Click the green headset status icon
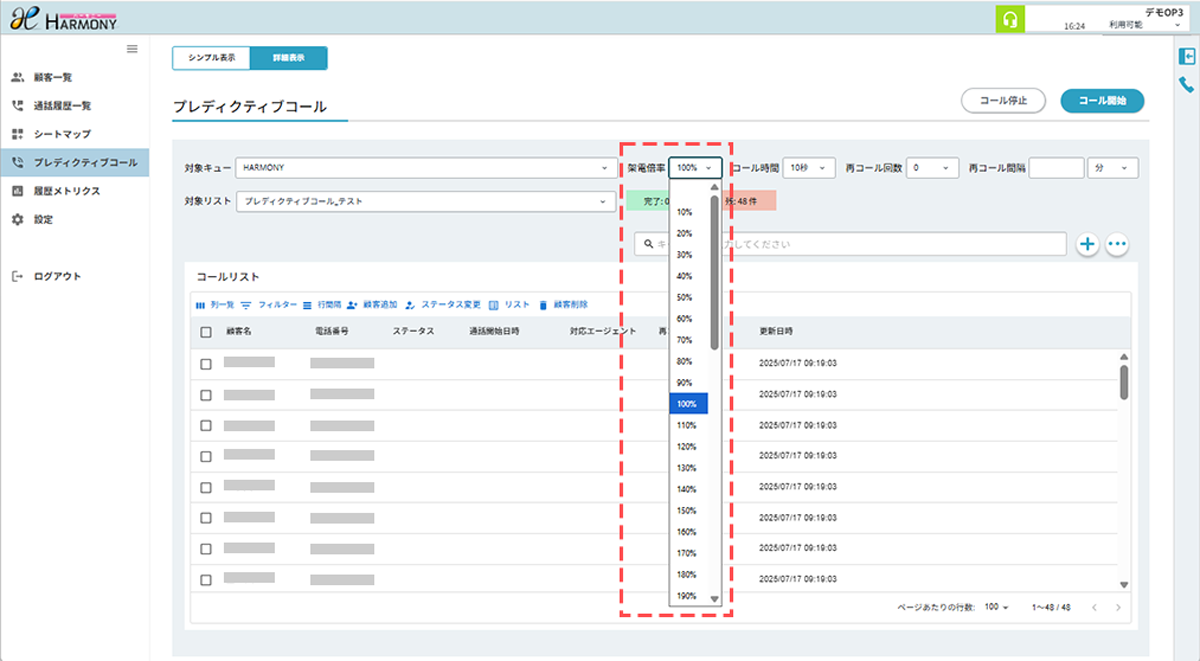 point(1007,21)
